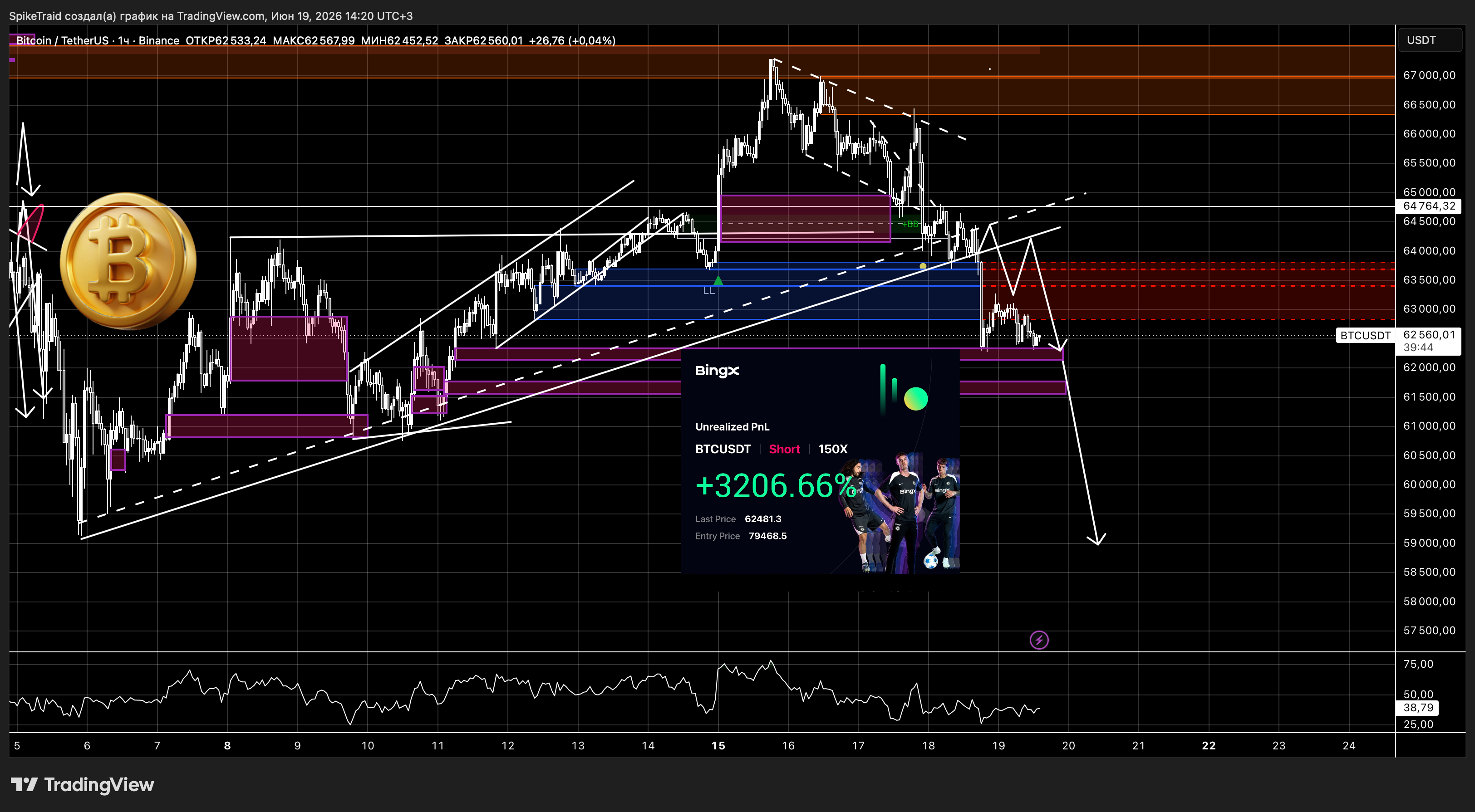Click the high value 'МАКС 62 567,99'
Image resolution: width=1475 pixels, height=812 pixels.
click(313, 41)
